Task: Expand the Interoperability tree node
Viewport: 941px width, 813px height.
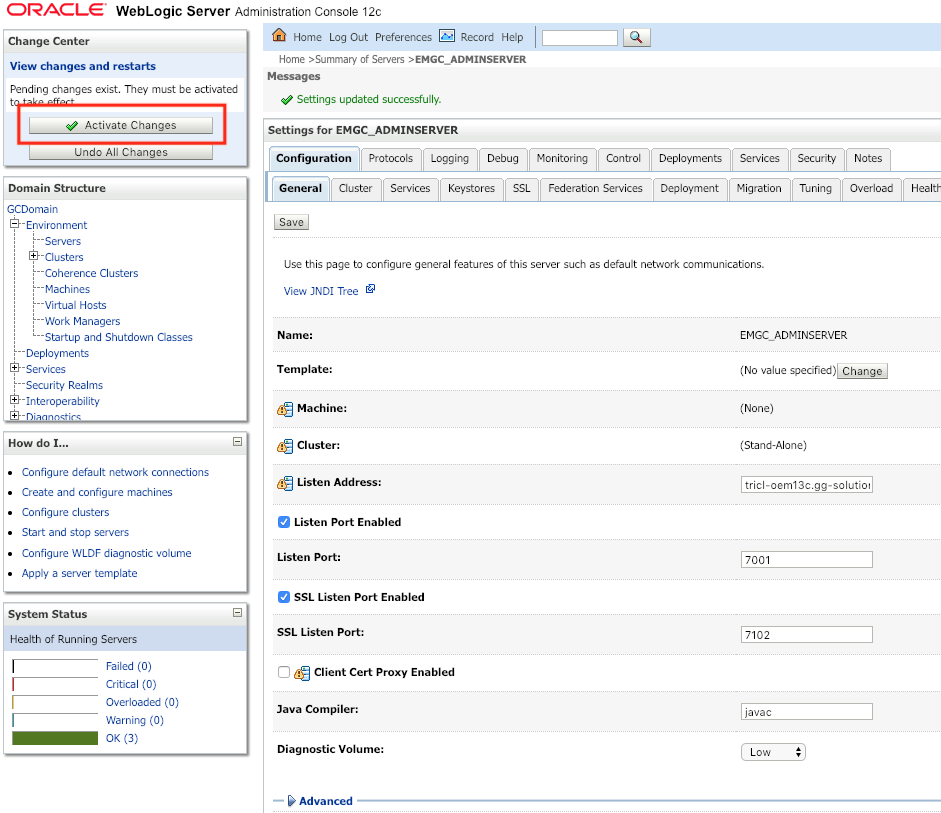Action: click(14, 400)
